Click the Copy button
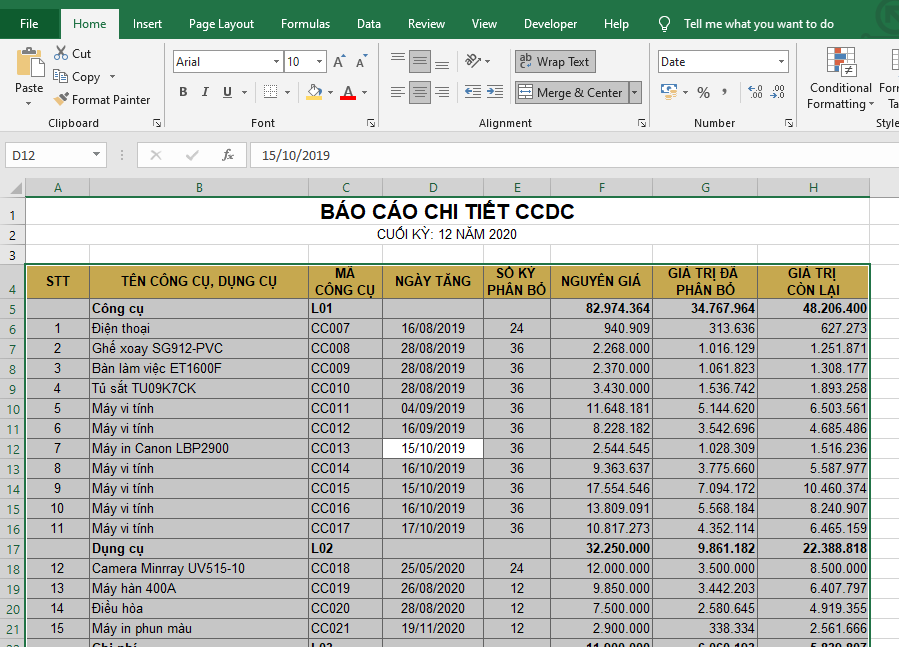899x647 pixels. pyautogui.click(x=78, y=77)
